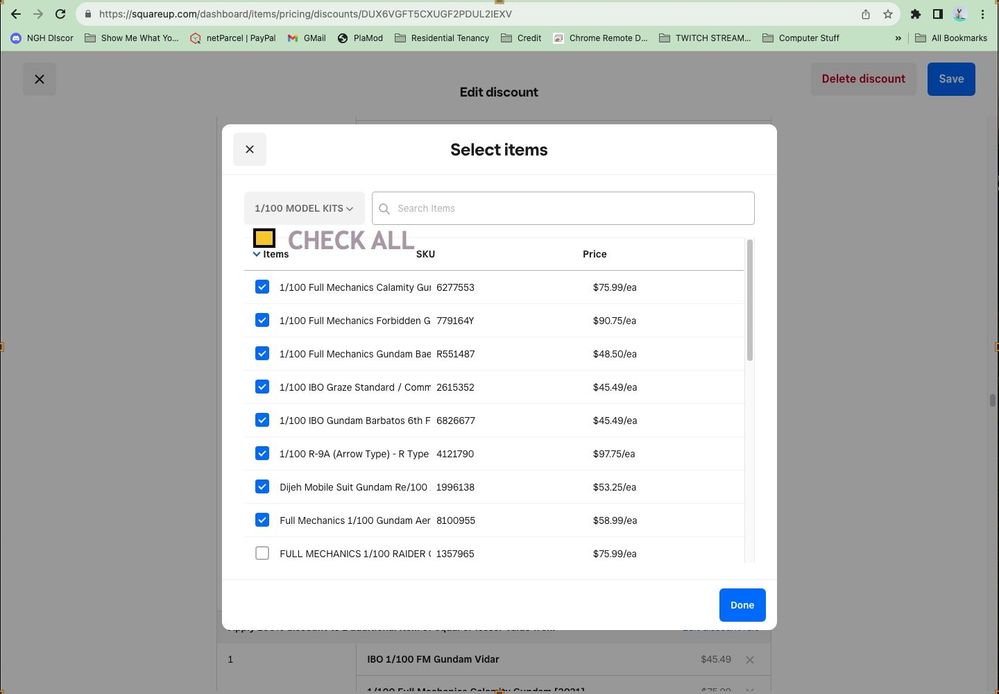Close the Edit discount page with X
999x694 pixels.
39,79
